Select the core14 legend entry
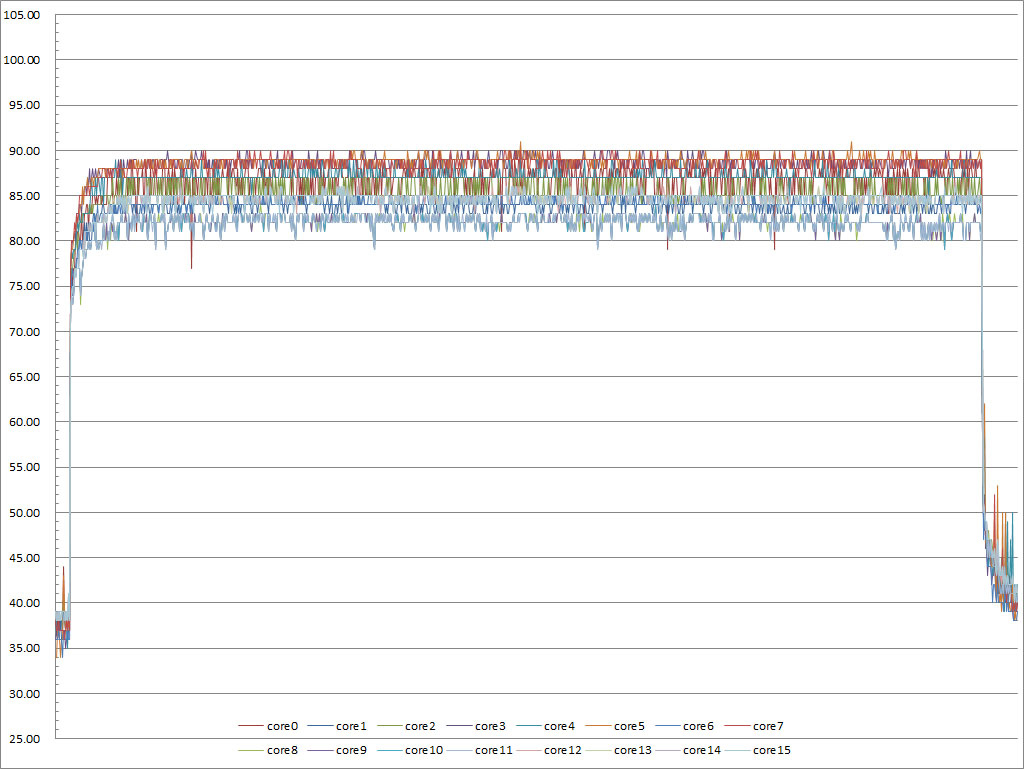The image size is (1024, 769). pyautogui.click(x=688, y=750)
